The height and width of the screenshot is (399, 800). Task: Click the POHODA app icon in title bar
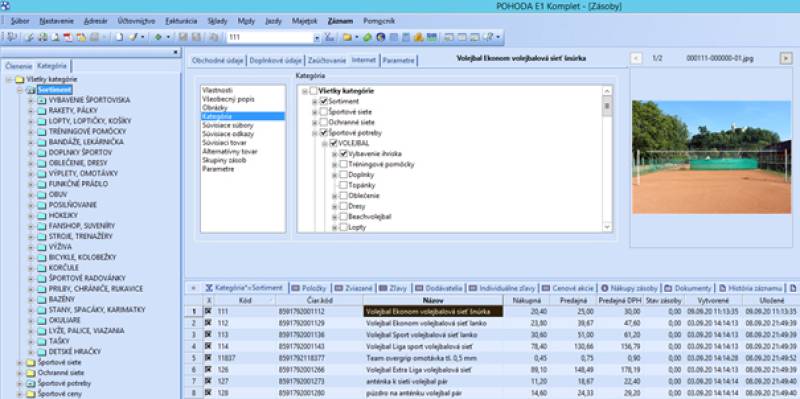[6, 6]
